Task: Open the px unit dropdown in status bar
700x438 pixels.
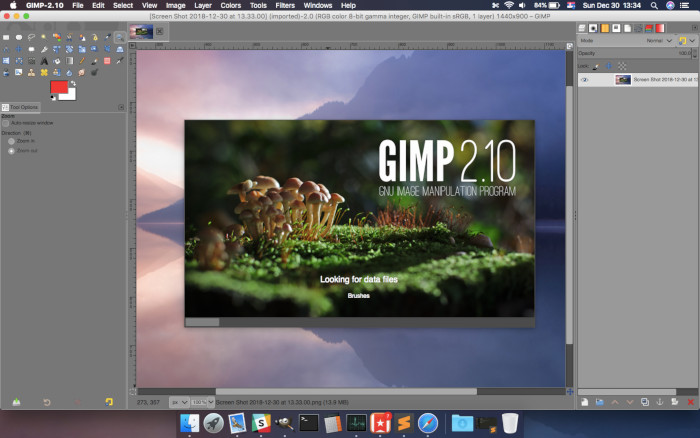Action: [x=179, y=402]
